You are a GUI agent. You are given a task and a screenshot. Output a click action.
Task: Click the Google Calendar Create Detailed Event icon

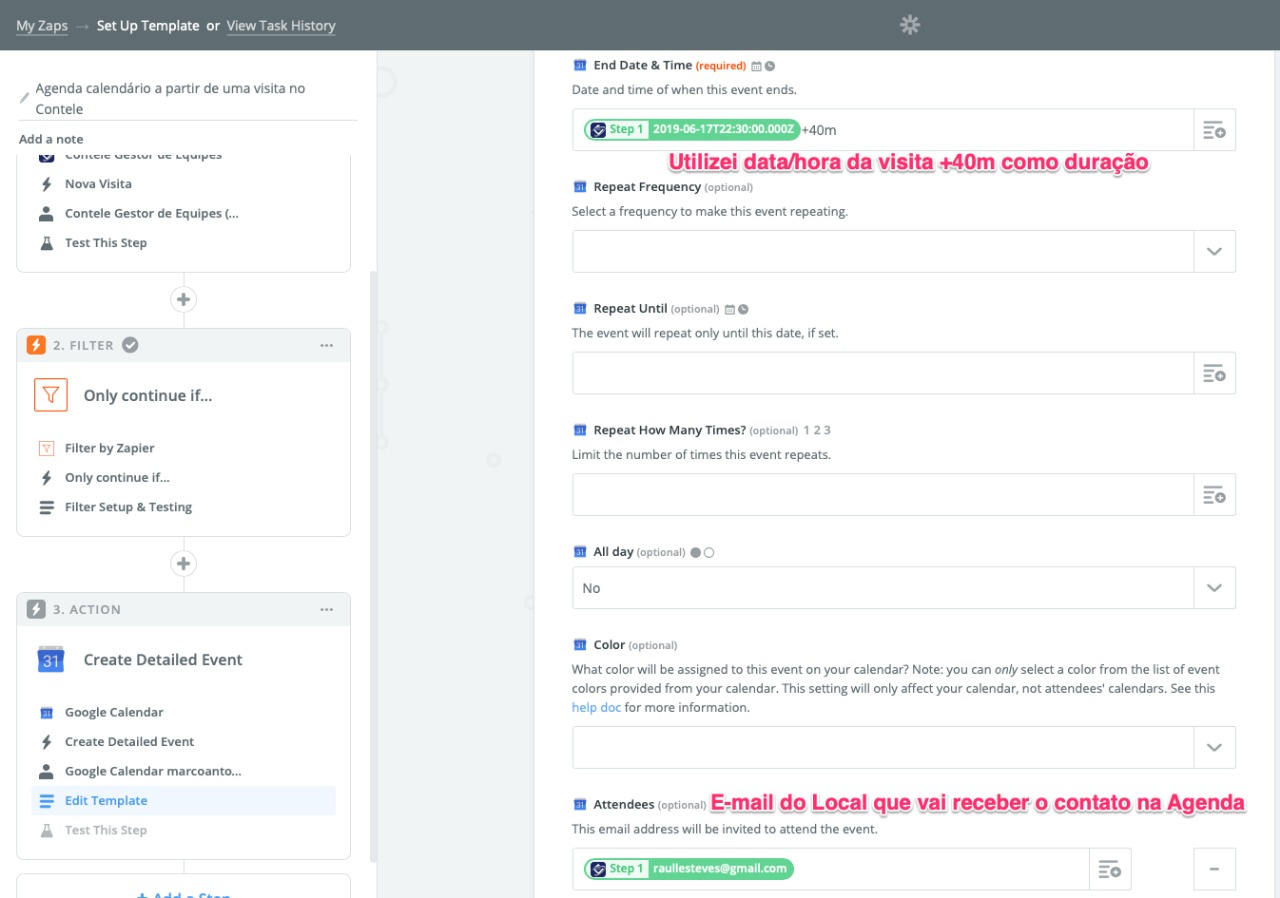(x=51, y=660)
